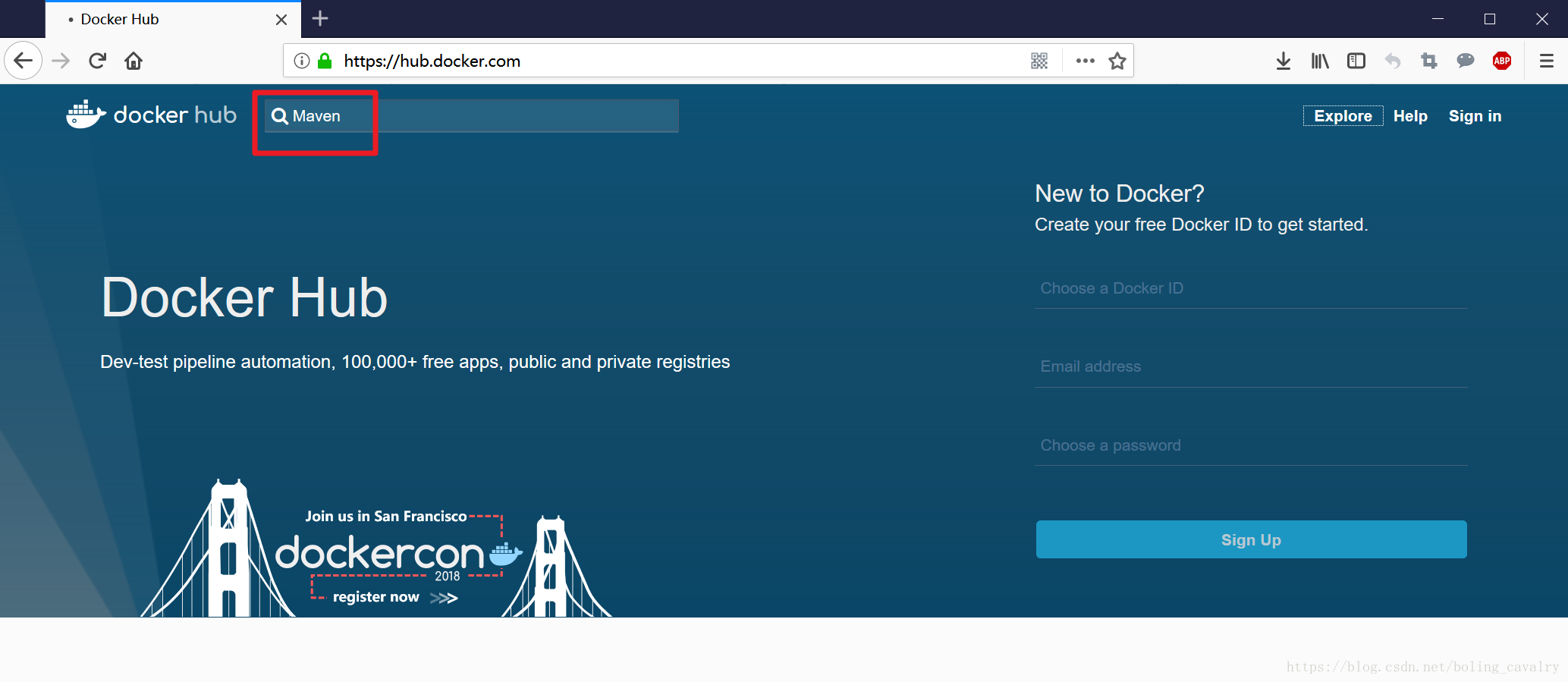Open the QR code icon in address bar
Image resolution: width=1568 pixels, height=682 pixels.
[1039, 61]
